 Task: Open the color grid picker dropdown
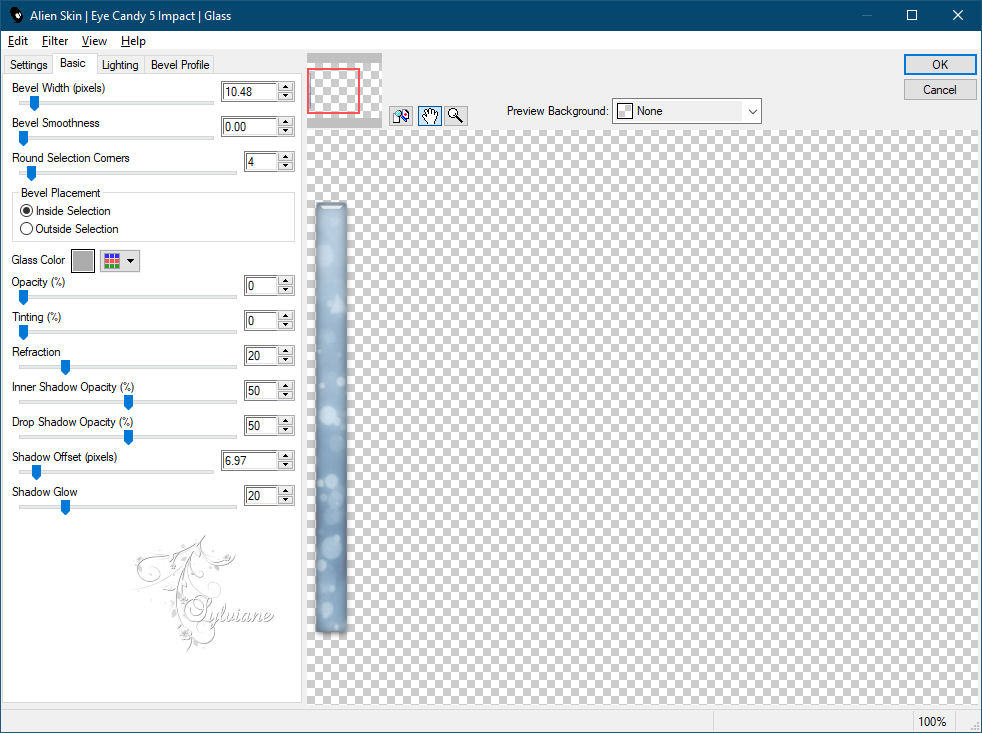coord(120,261)
